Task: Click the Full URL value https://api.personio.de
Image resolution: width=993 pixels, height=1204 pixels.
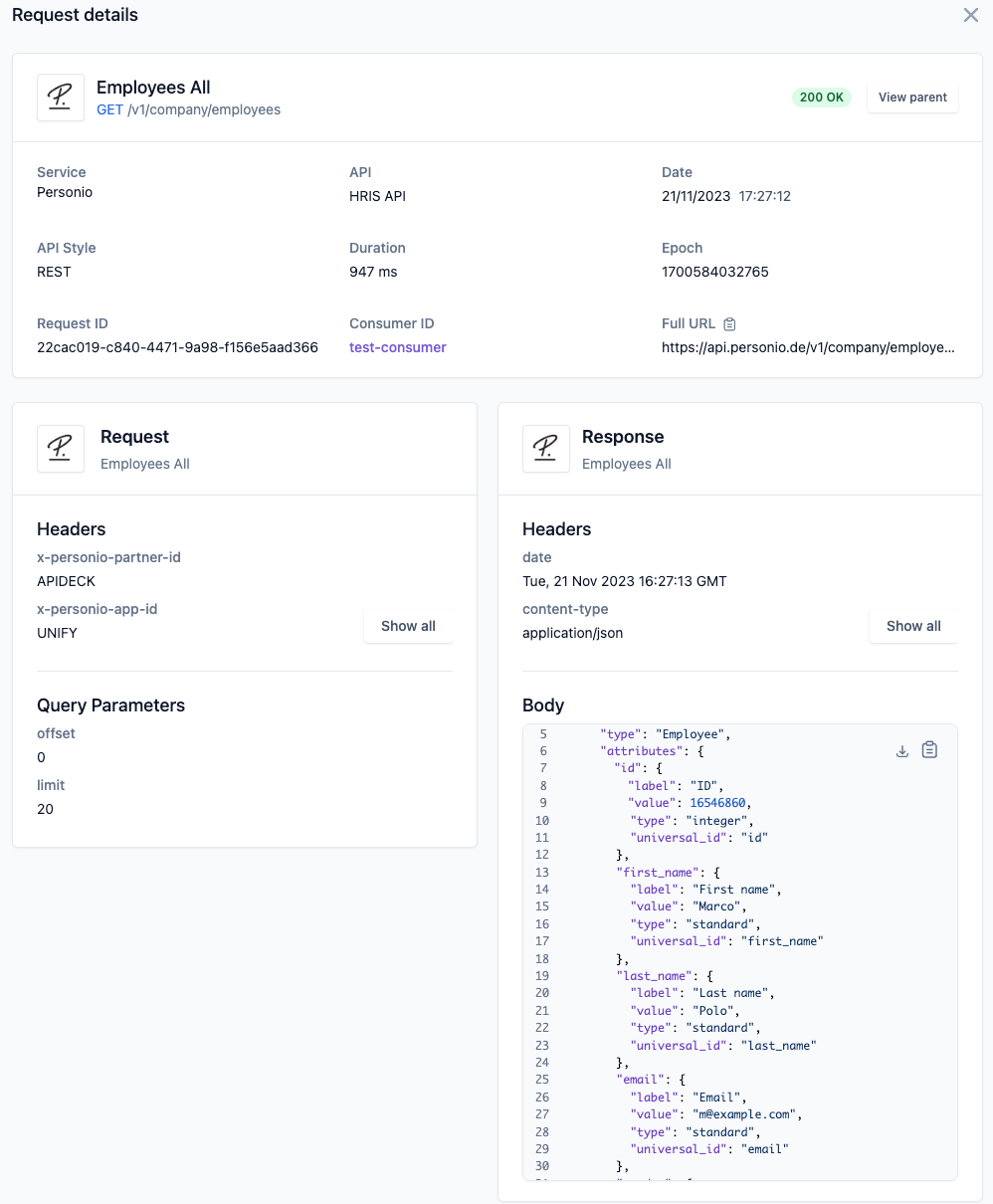Action: (x=808, y=347)
